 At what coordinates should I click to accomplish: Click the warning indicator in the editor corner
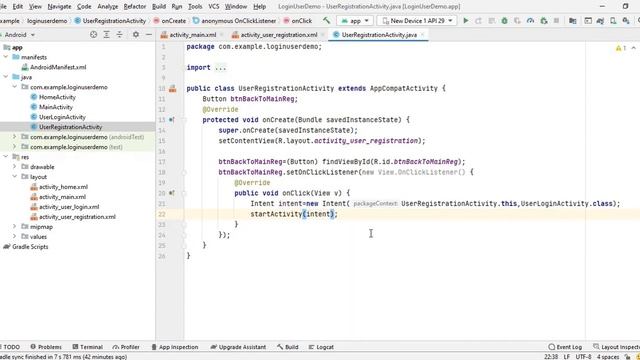[x=620, y=48]
